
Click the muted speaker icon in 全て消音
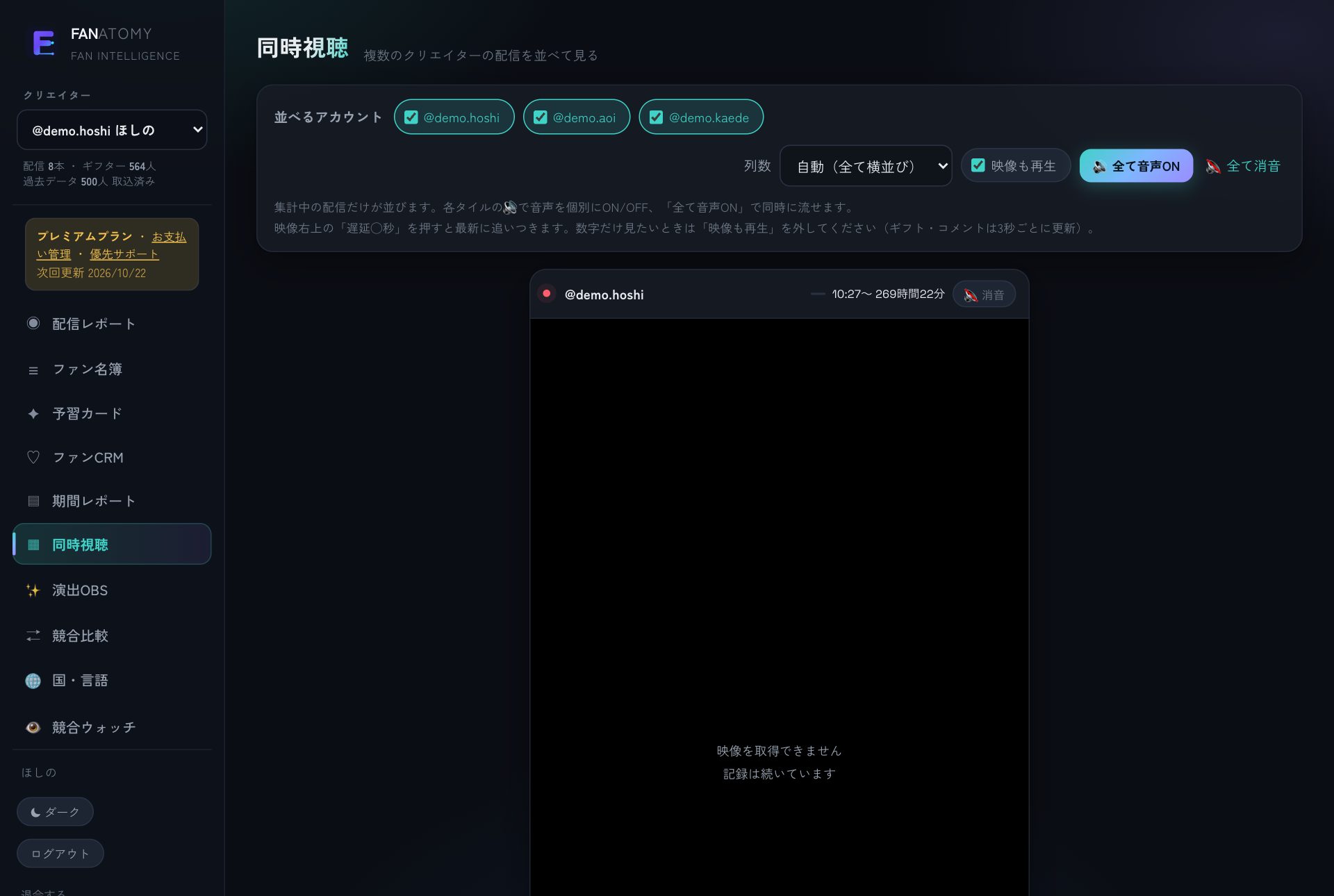pyautogui.click(x=1214, y=167)
